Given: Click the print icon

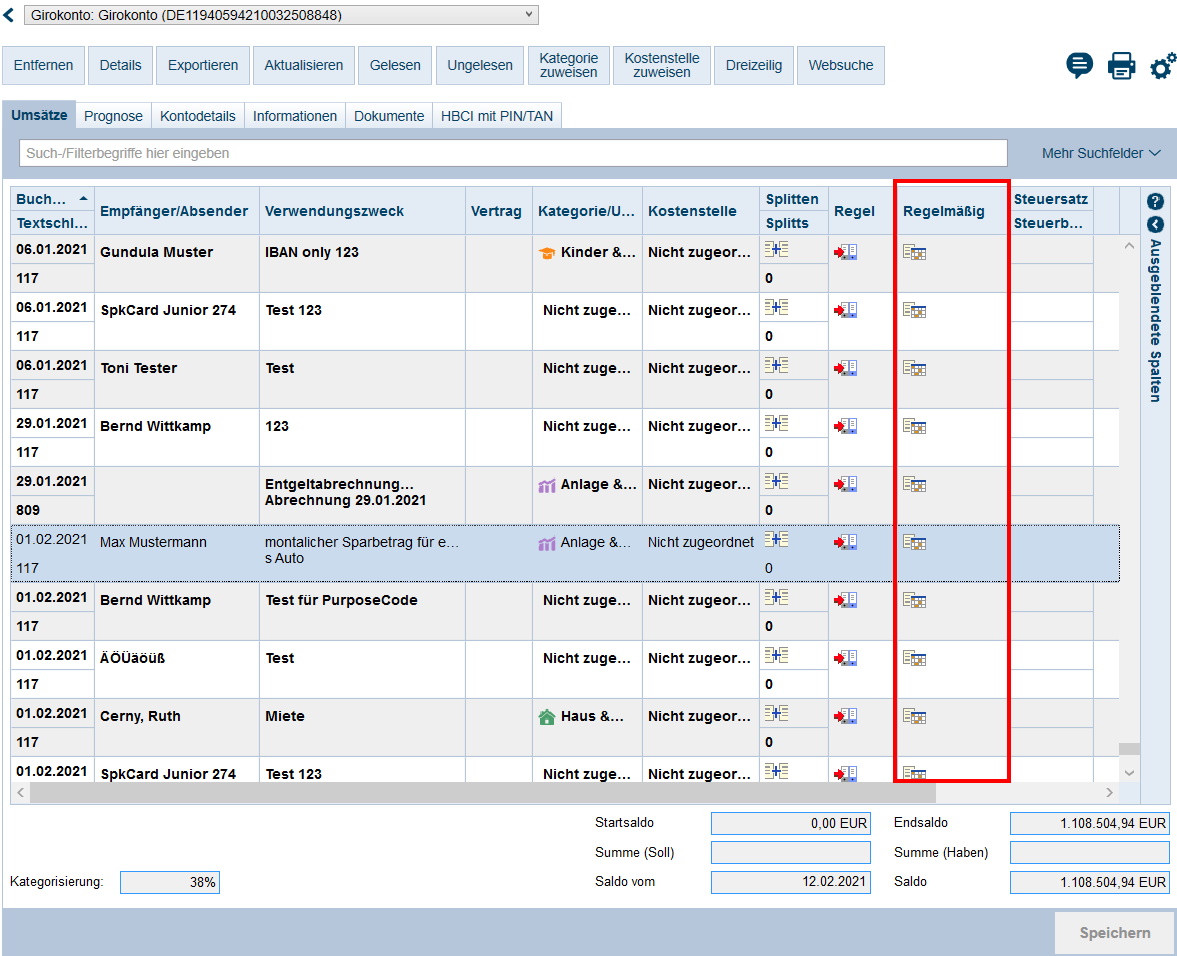Looking at the screenshot, I should (x=1121, y=67).
